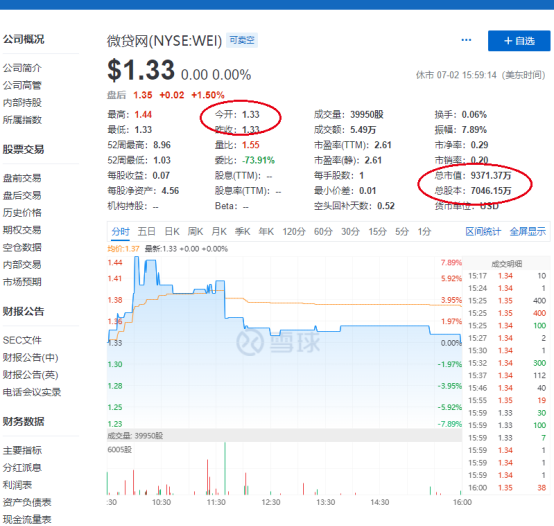Viewport: 554px width, 526px height.
Task: Switch to the 周K chart tab
Action: (195, 232)
